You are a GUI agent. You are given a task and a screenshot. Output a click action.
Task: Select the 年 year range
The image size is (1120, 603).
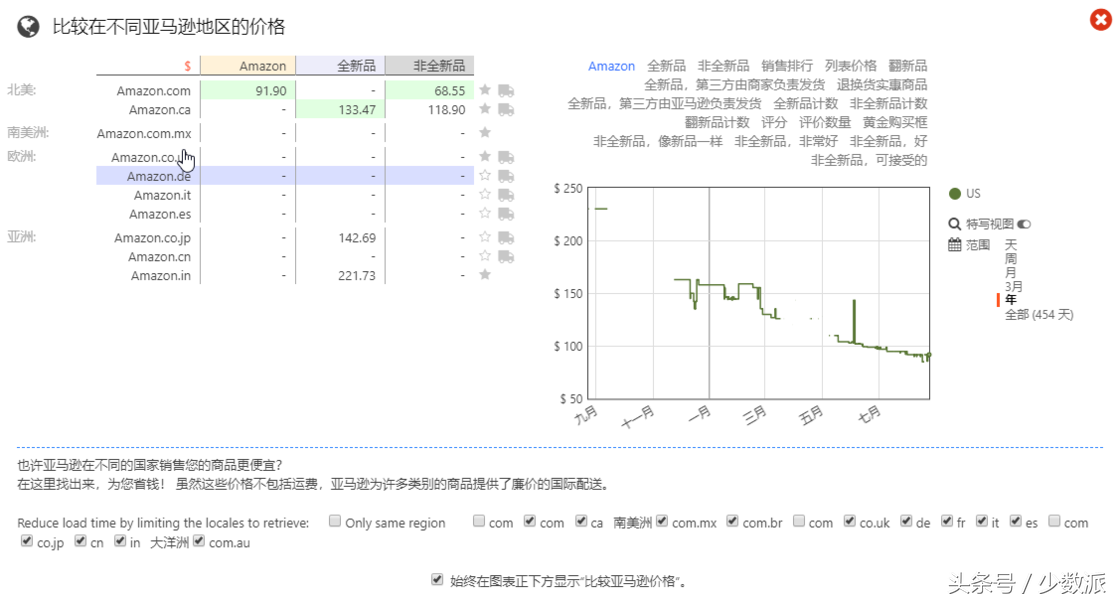coord(1011,300)
